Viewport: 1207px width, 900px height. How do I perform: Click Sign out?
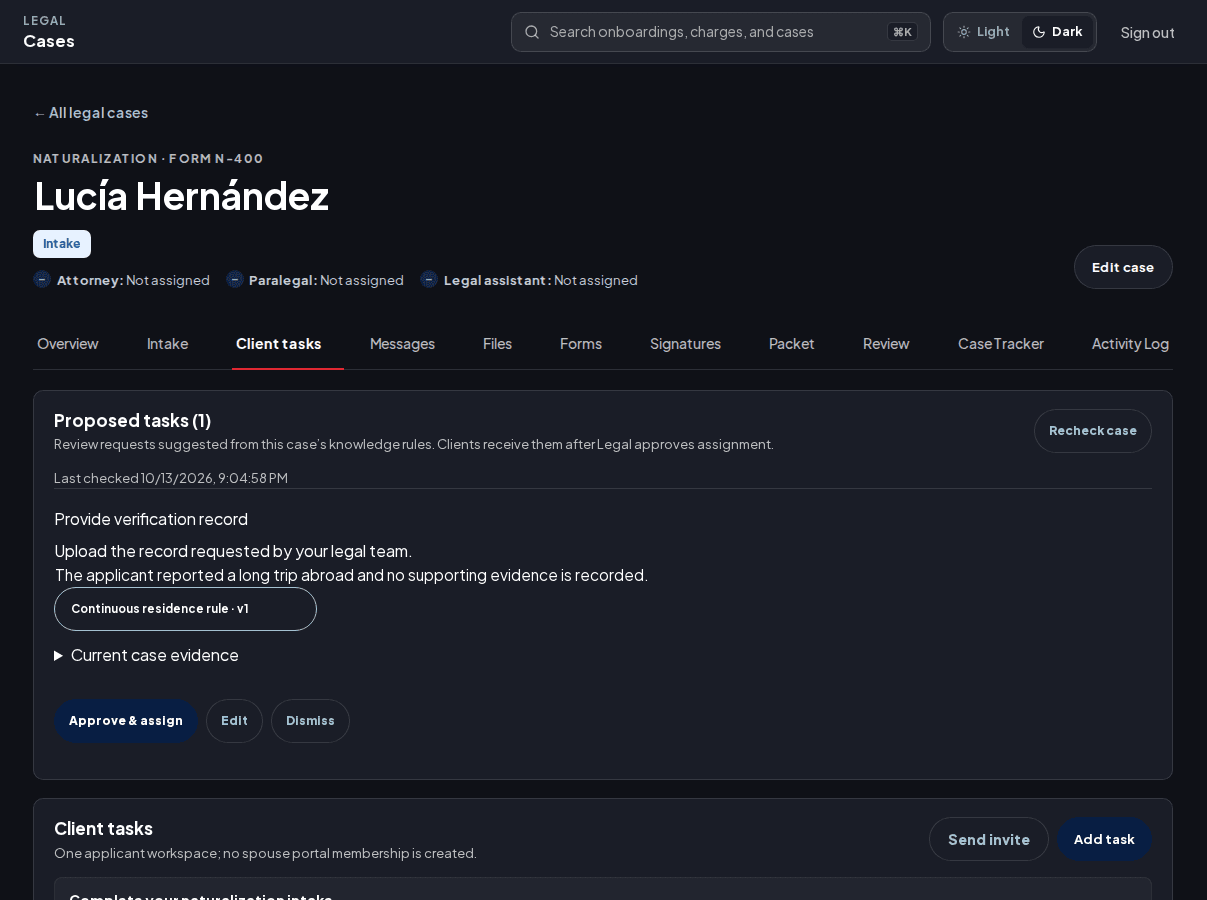click(1147, 32)
